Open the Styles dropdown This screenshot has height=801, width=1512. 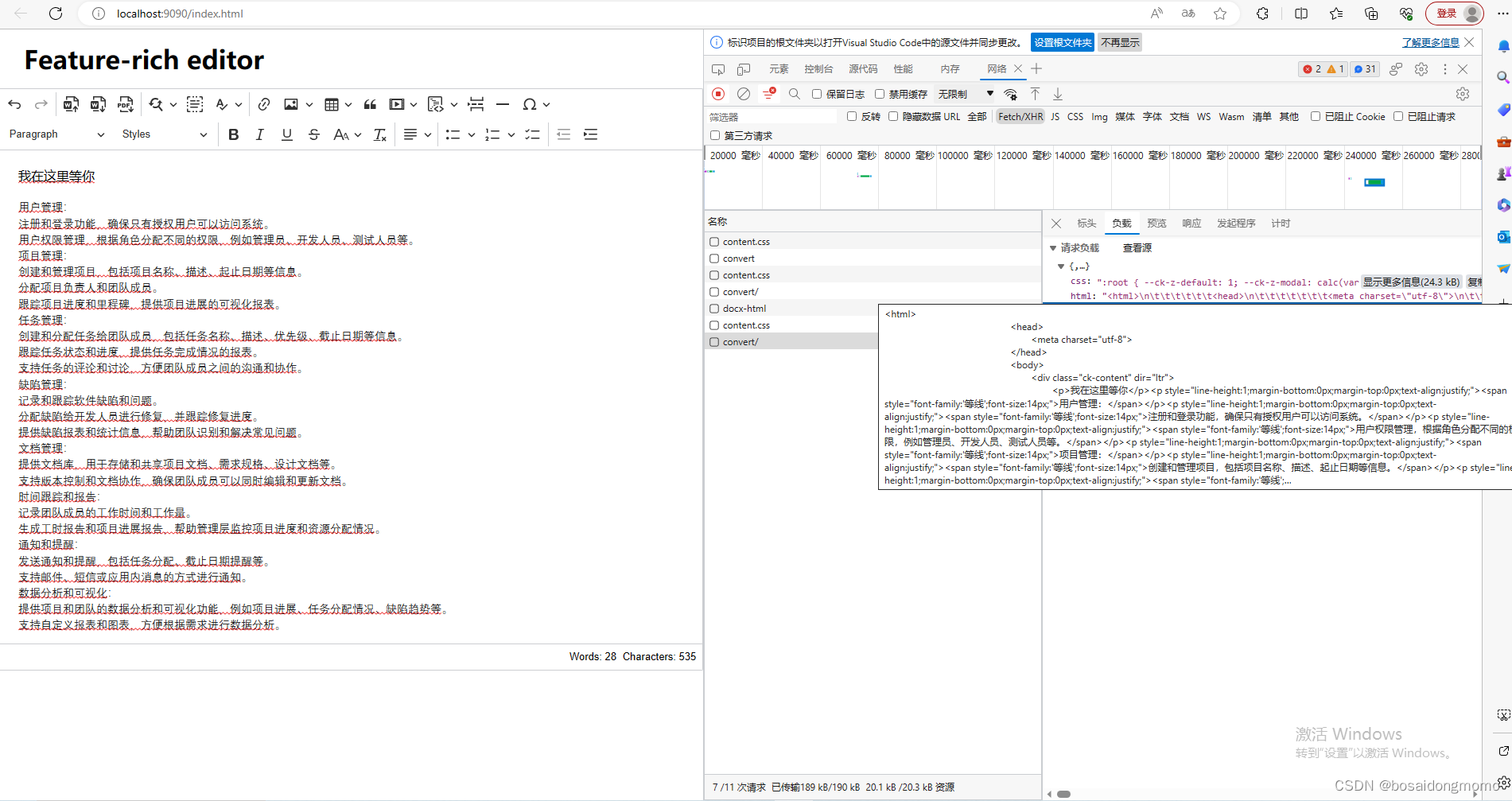[x=165, y=134]
